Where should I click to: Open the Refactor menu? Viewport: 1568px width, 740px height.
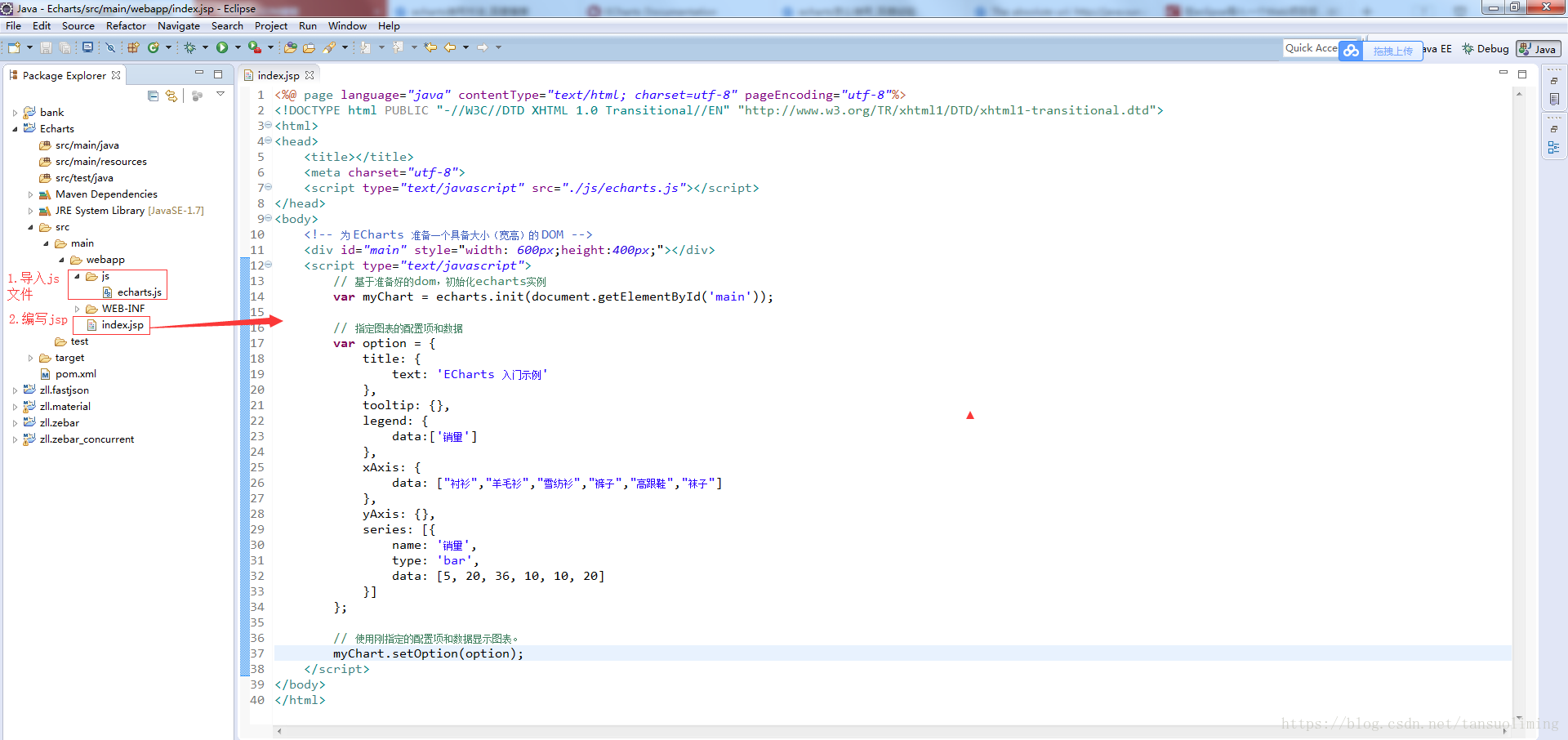click(x=126, y=26)
